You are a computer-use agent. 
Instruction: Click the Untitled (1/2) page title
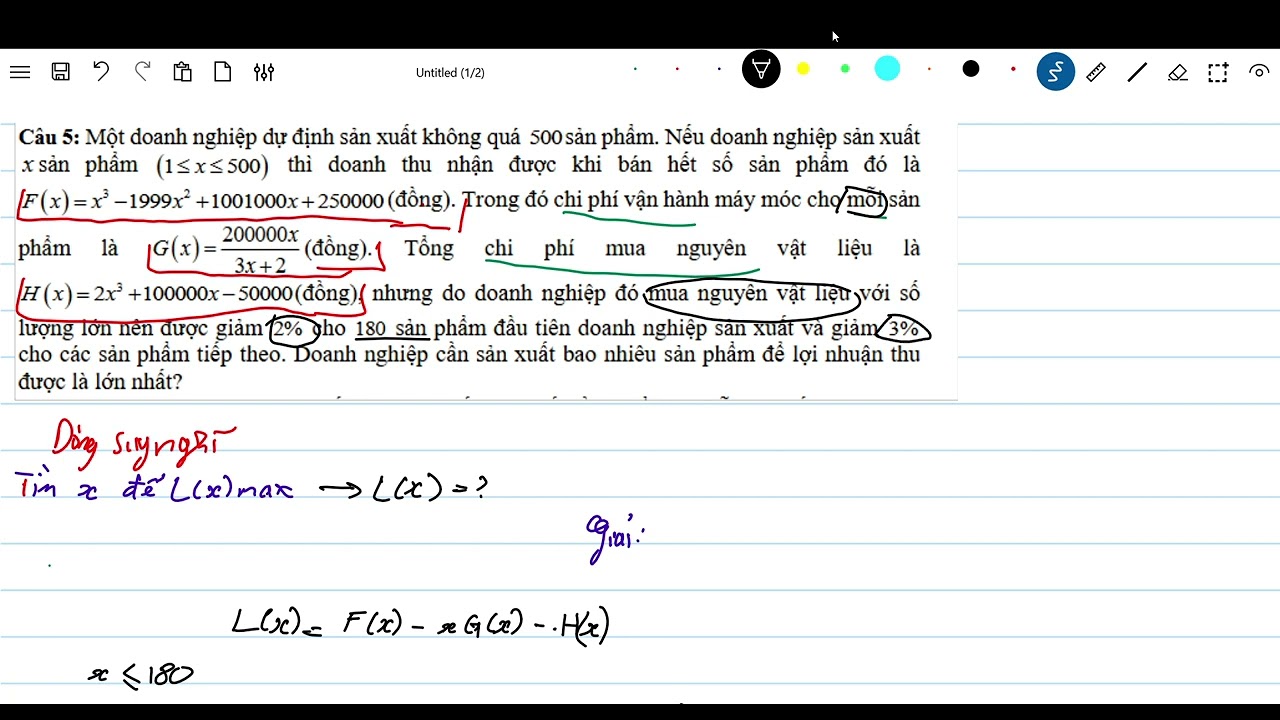click(x=450, y=73)
